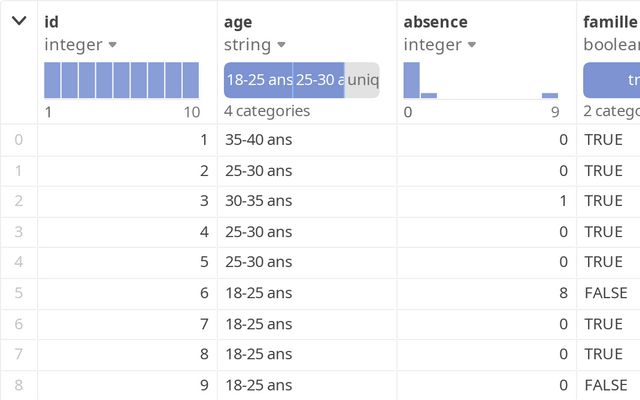Click the famille true category bar
Screen dimensions: 640x400
point(612,80)
